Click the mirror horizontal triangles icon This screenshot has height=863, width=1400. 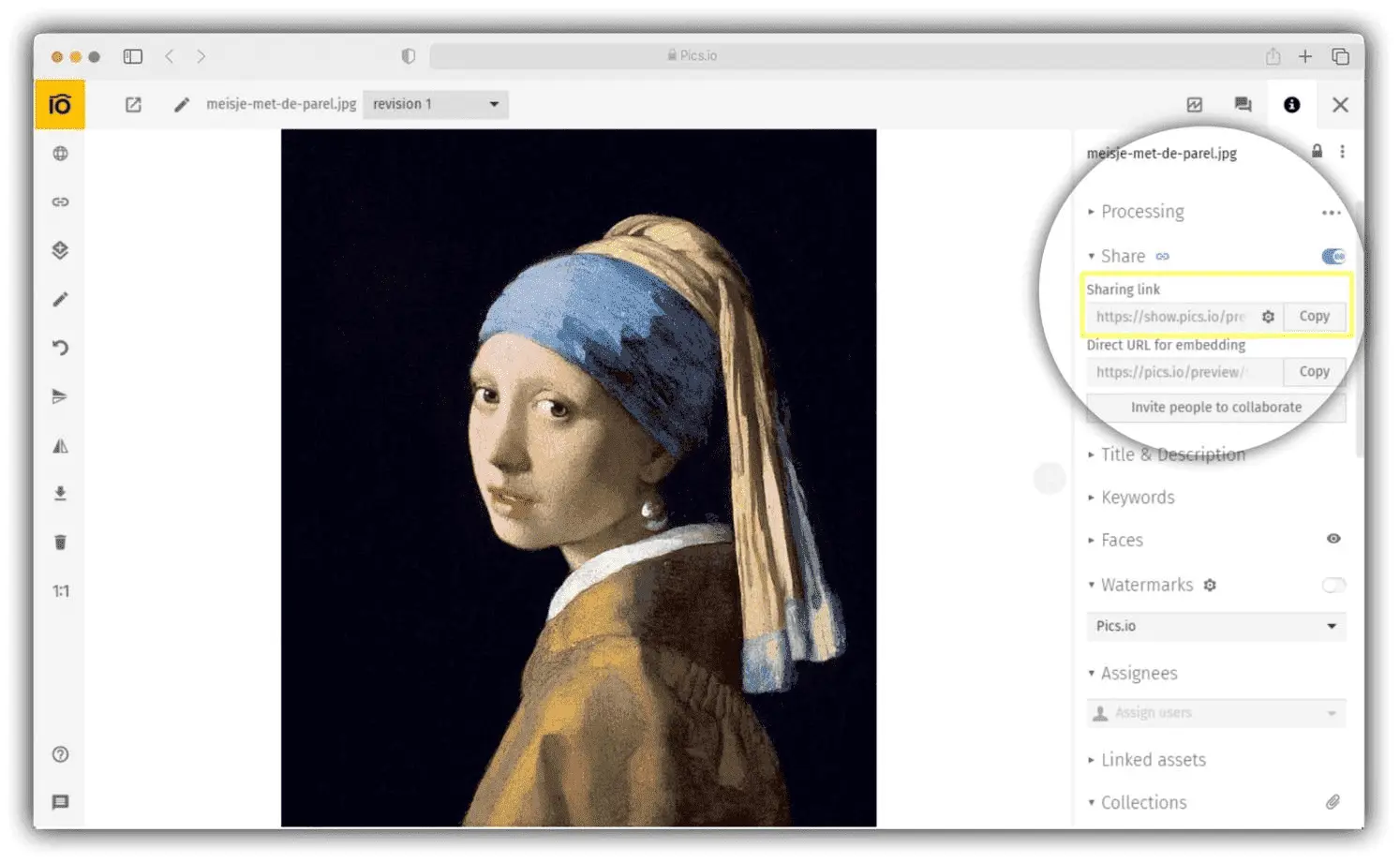coord(60,446)
